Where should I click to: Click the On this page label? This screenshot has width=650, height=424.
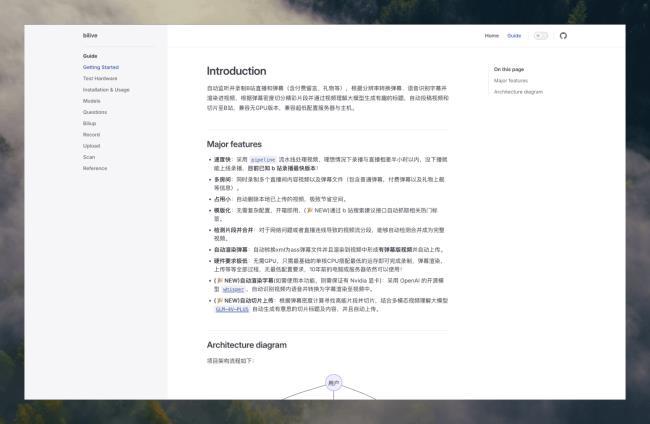coord(509,69)
